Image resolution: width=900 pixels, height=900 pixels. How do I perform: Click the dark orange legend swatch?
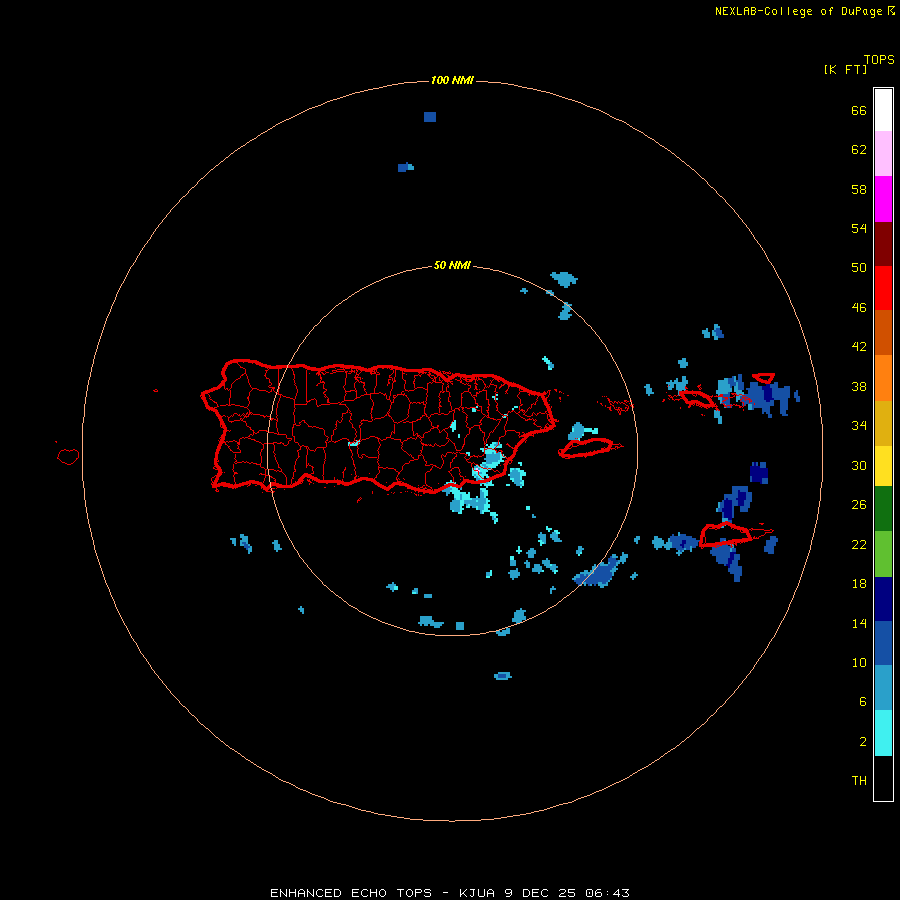coord(883,333)
